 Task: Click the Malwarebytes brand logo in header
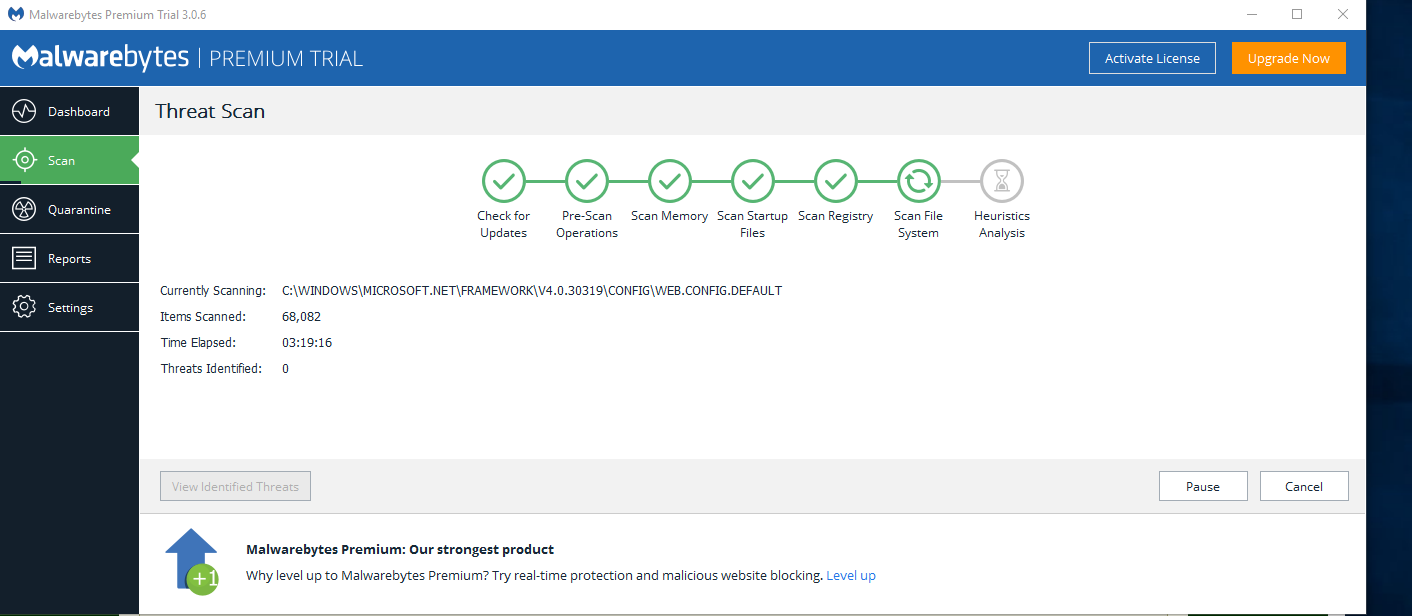click(x=100, y=57)
